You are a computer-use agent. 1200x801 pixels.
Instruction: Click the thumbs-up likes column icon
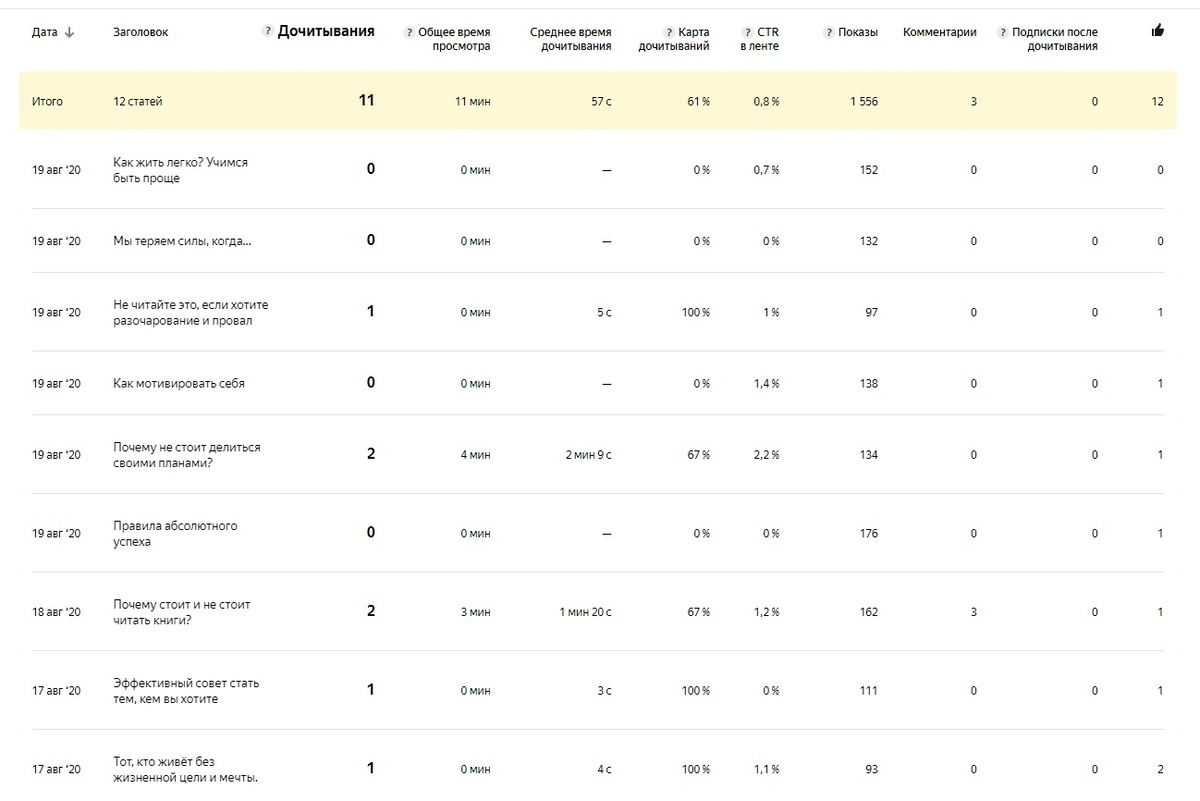1158,31
